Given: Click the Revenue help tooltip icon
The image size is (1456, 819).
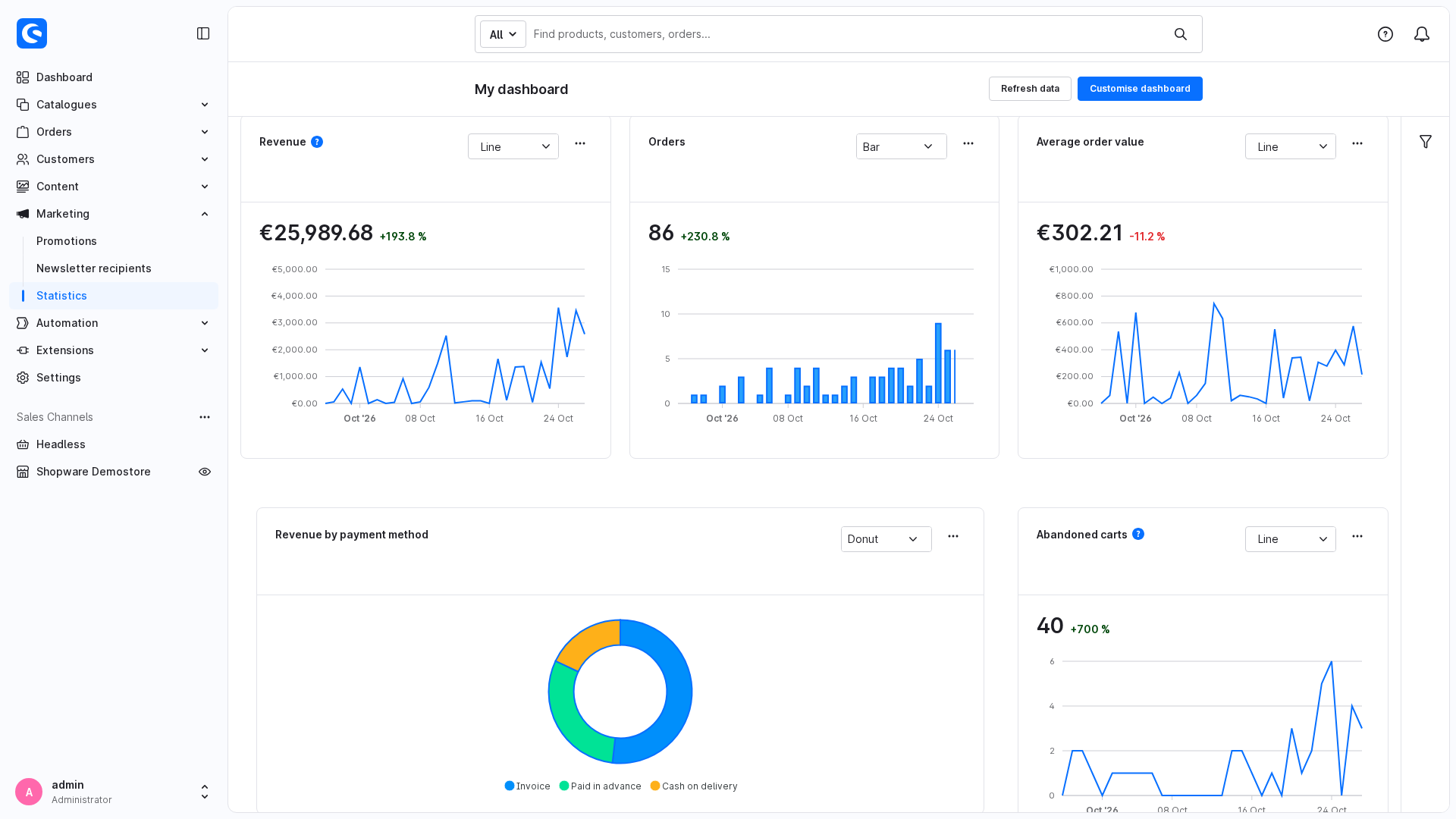Looking at the screenshot, I should (317, 142).
